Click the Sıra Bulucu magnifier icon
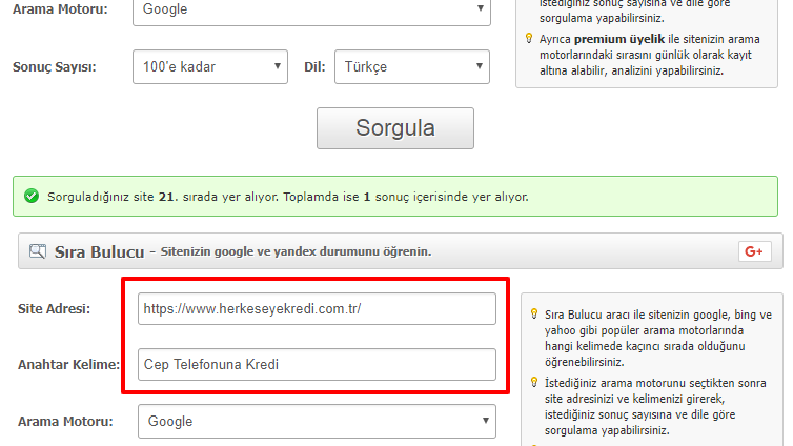The height and width of the screenshot is (446, 793). click(37, 251)
